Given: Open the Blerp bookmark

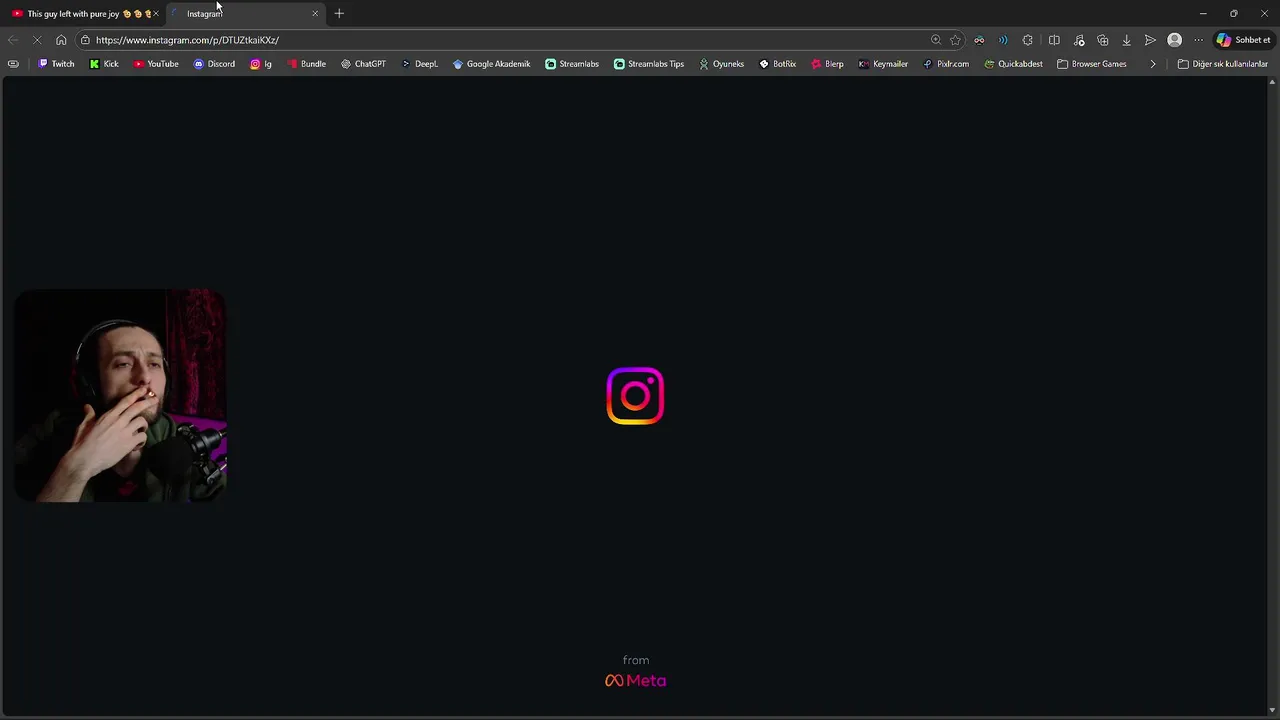Looking at the screenshot, I should [x=827, y=64].
